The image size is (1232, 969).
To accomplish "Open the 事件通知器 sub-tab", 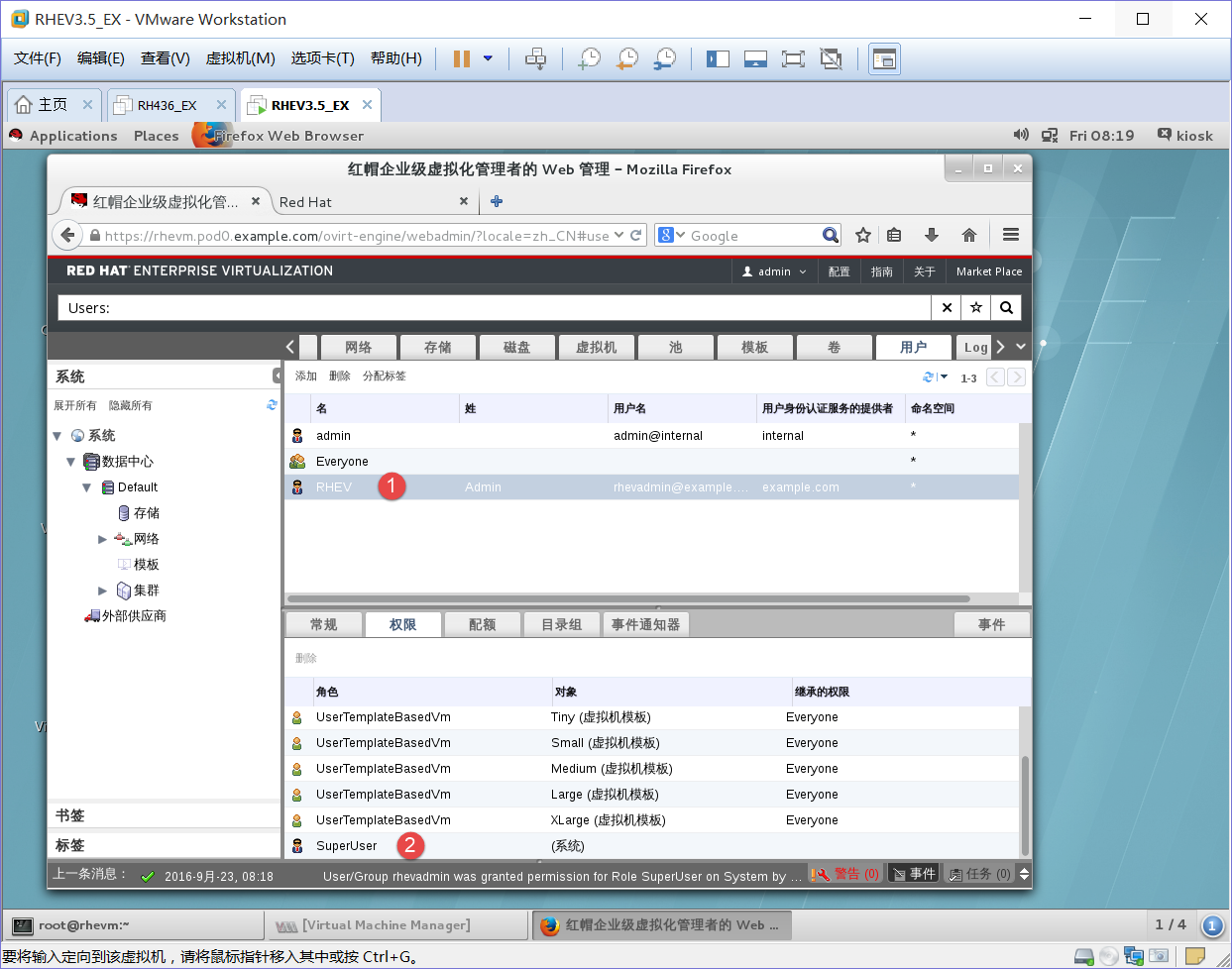I will click(x=646, y=624).
